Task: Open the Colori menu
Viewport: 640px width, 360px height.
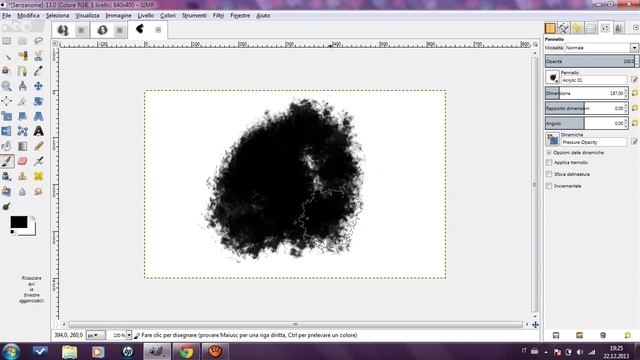Action: [x=168, y=16]
